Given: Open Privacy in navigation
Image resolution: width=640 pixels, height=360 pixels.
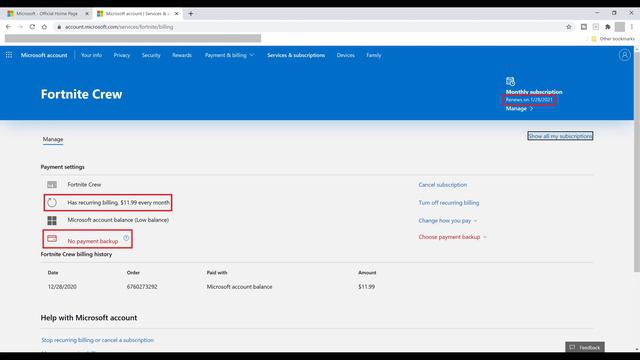Looking at the screenshot, I should [x=122, y=55].
